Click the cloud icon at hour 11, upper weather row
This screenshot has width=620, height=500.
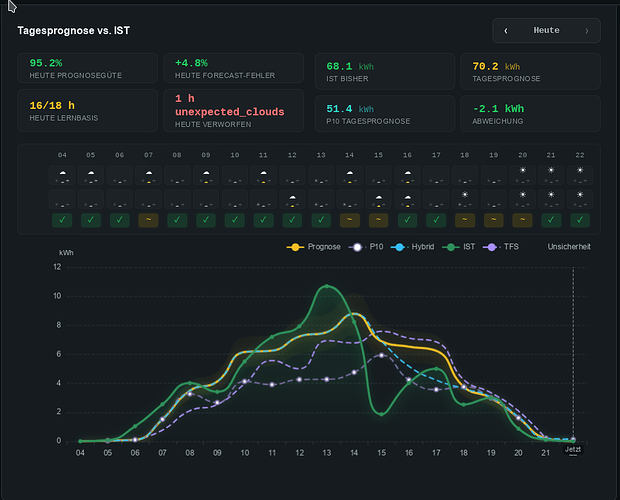click(263, 175)
